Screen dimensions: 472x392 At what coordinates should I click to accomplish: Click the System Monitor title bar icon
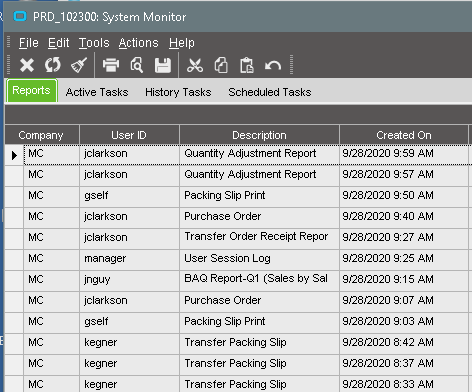20,16
